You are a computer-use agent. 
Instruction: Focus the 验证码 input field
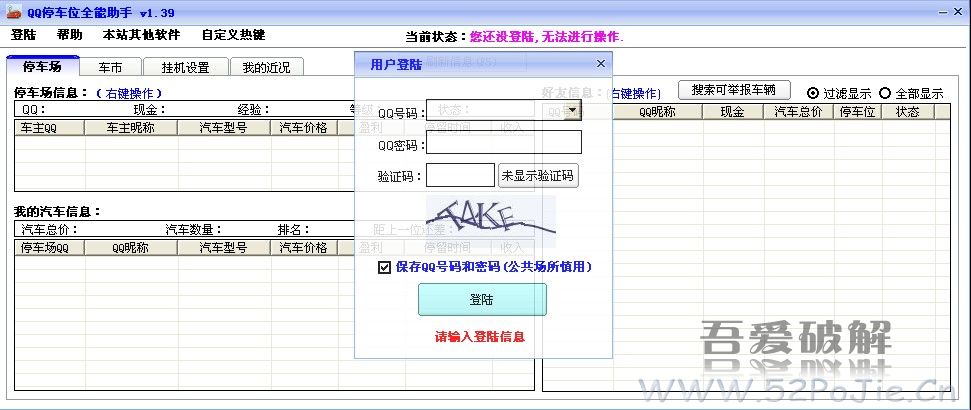461,175
